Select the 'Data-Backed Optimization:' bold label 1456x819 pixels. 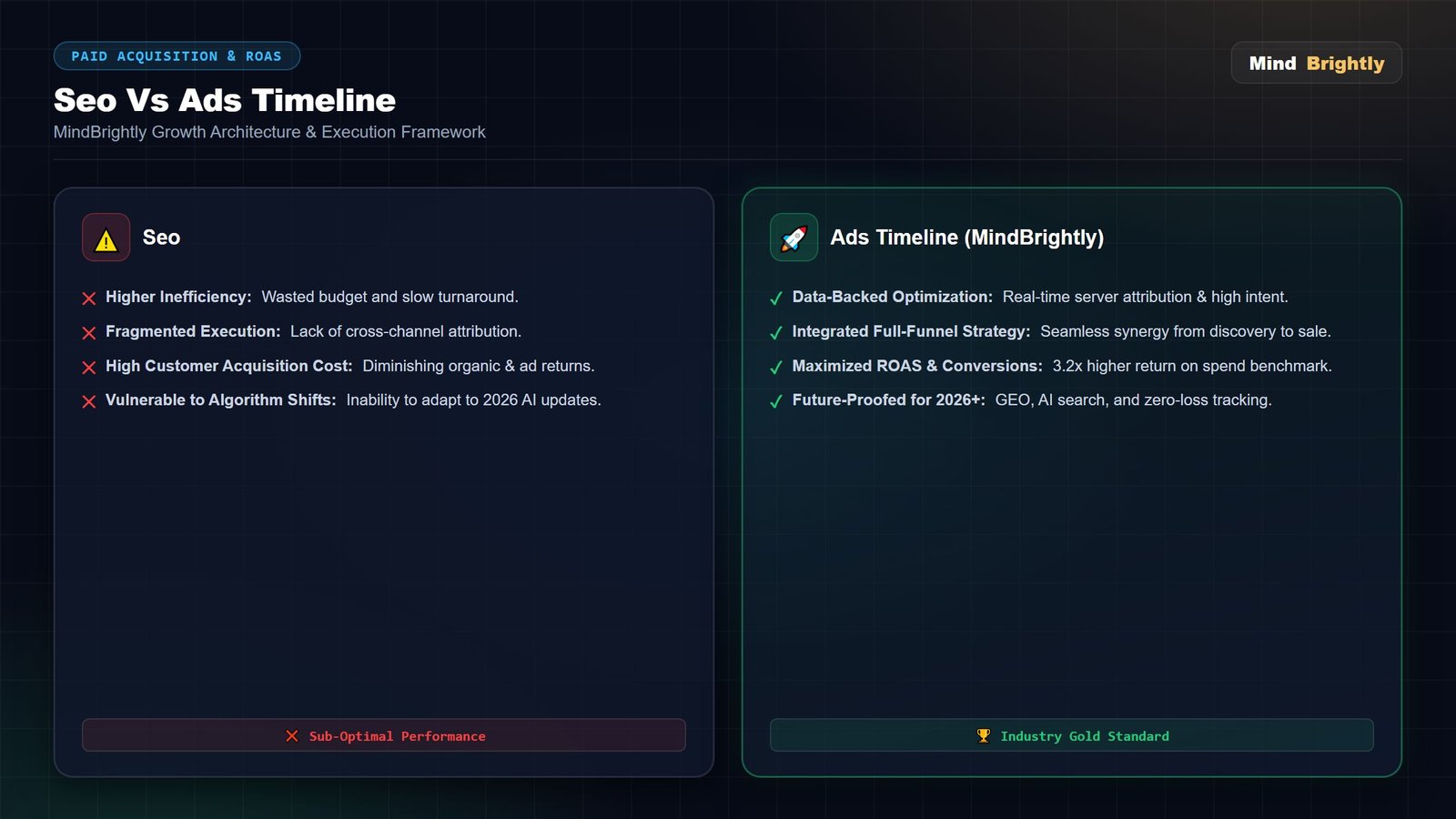click(893, 297)
